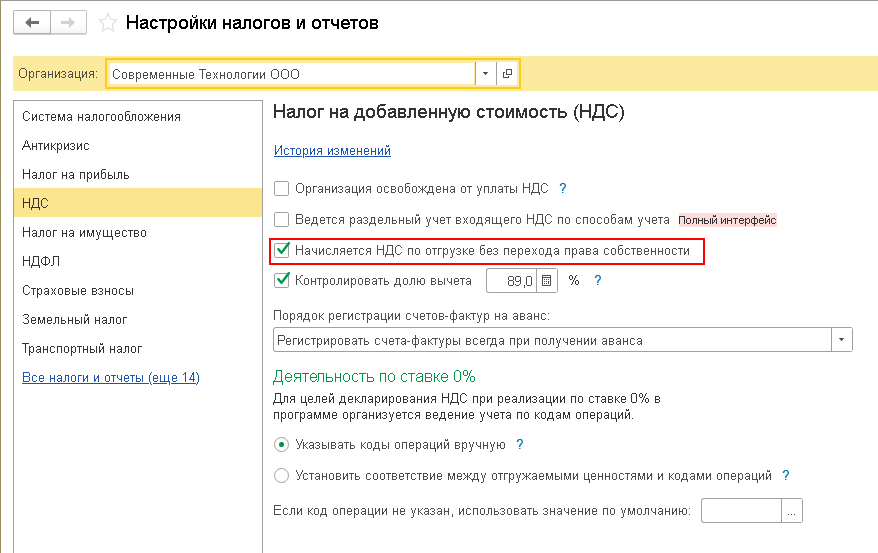Open calculator icon in deduction share field
This screenshot has height=553, width=878.
[546, 281]
